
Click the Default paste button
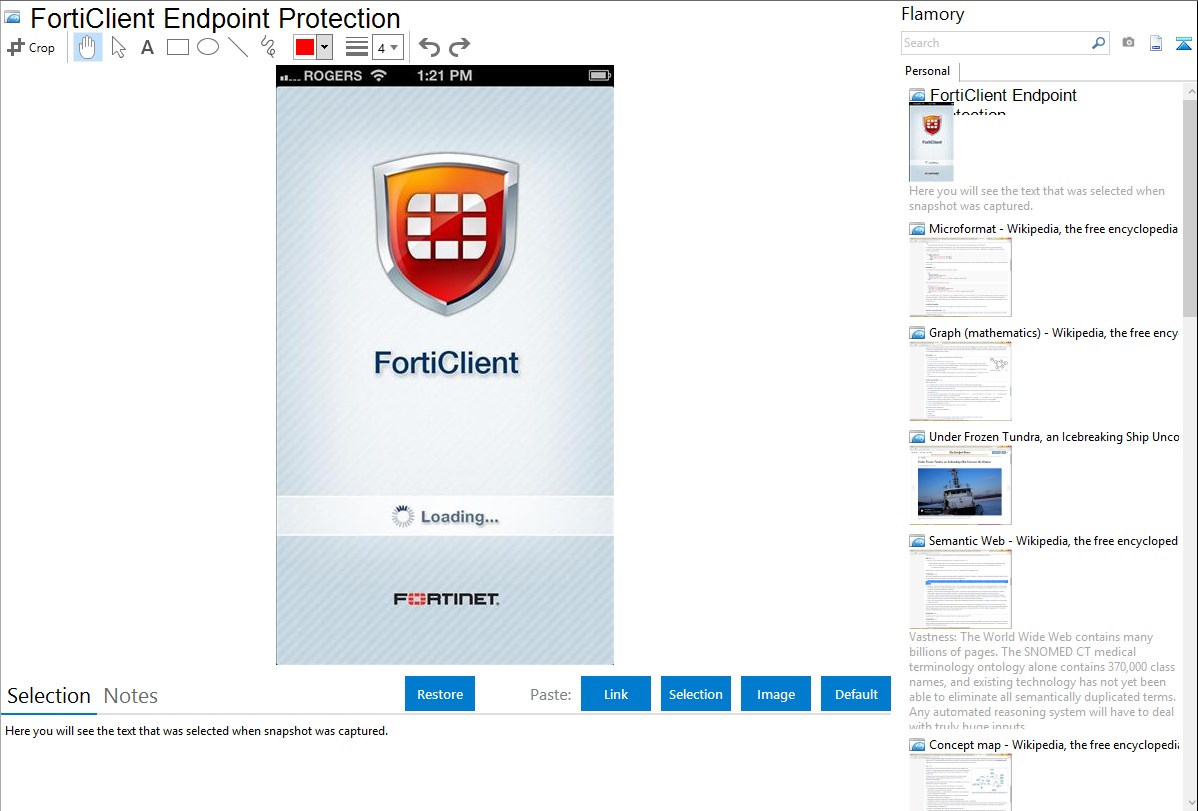856,694
